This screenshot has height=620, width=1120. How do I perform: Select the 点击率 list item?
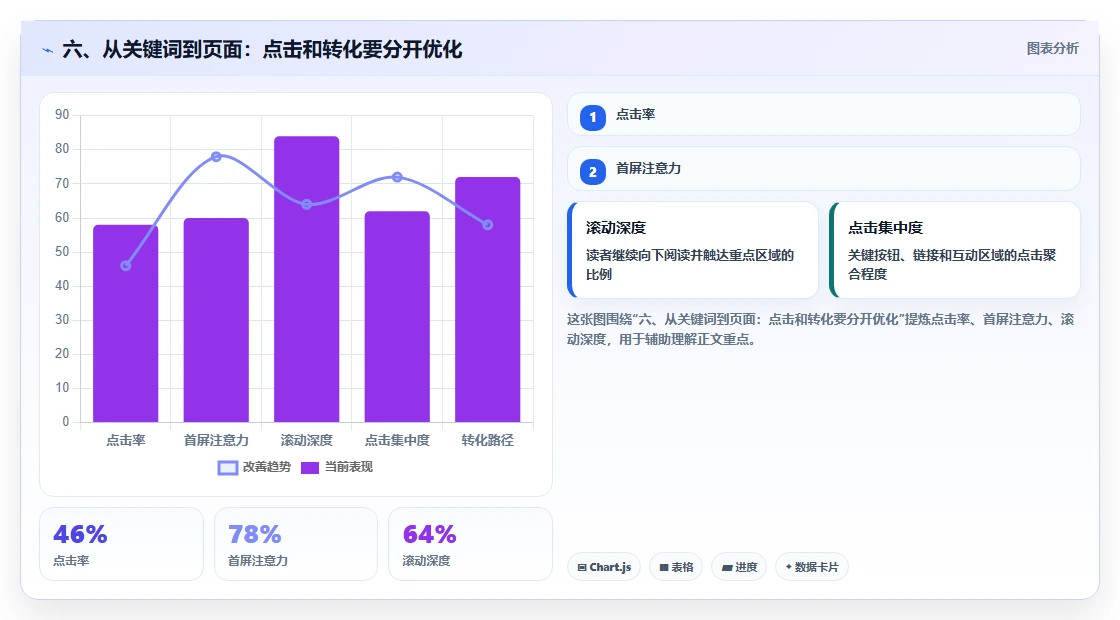pos(824,114)
